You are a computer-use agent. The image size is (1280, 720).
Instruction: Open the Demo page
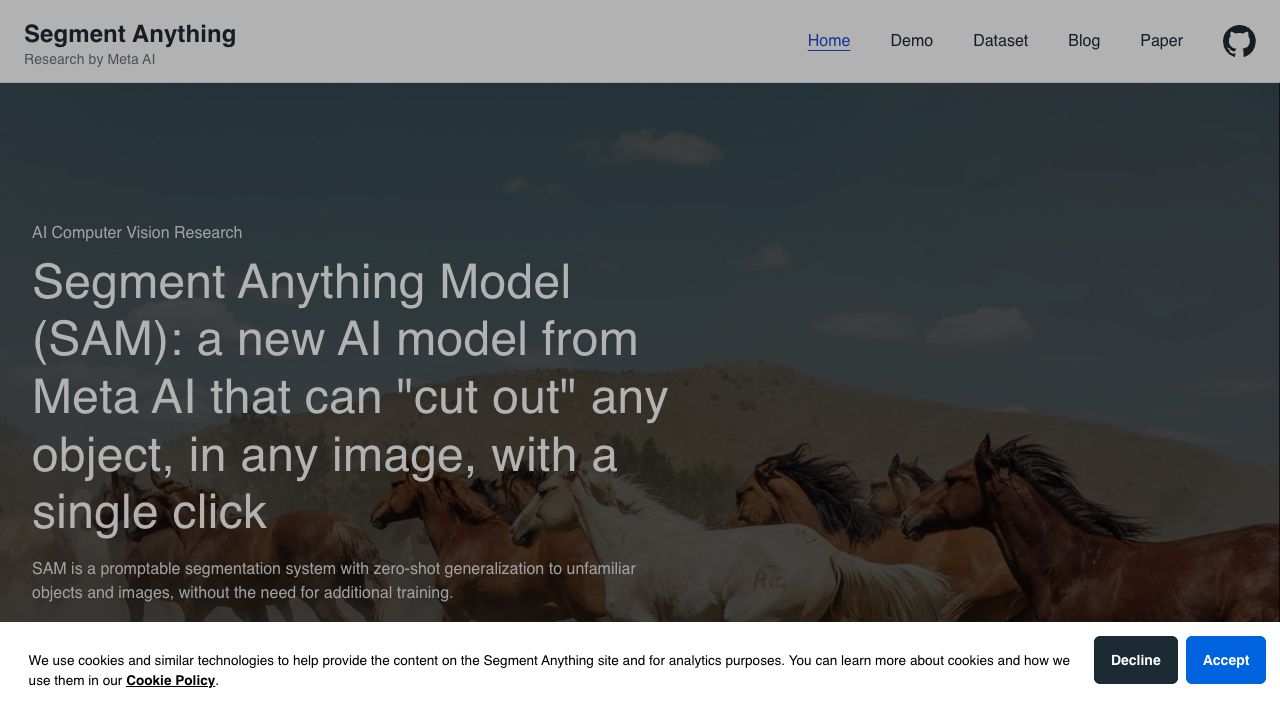click(911, 41)
